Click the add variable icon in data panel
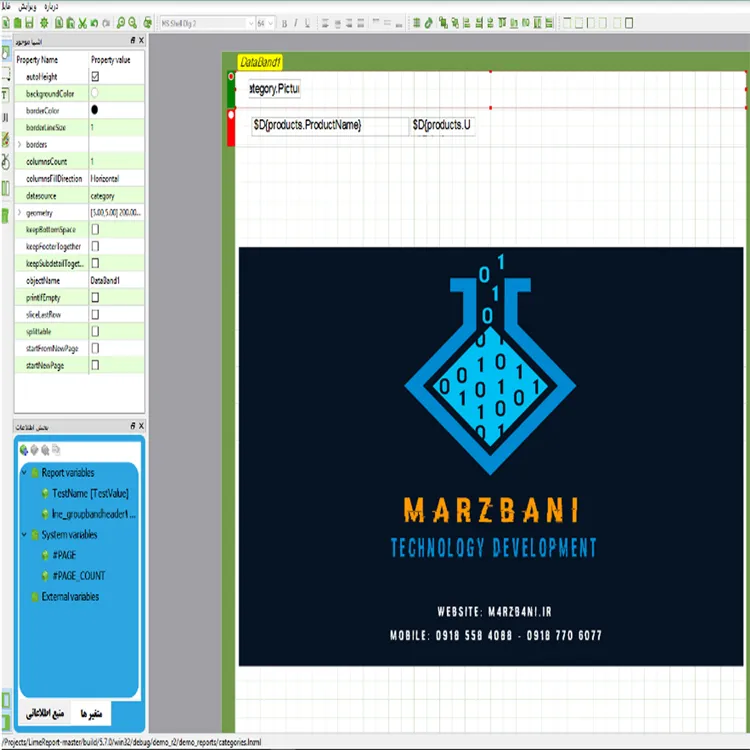 24,450
